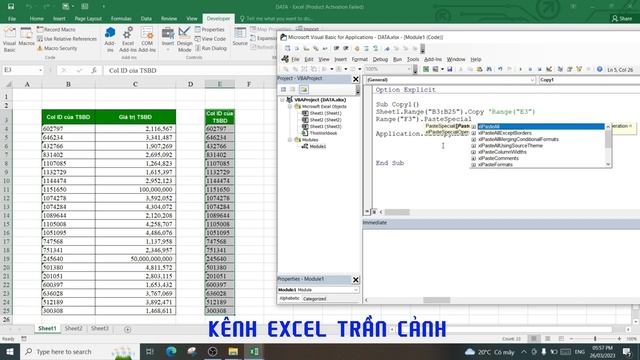Click the Record Macro button
This screenshot has height=360, width=640.
click(x=56, y=29)
